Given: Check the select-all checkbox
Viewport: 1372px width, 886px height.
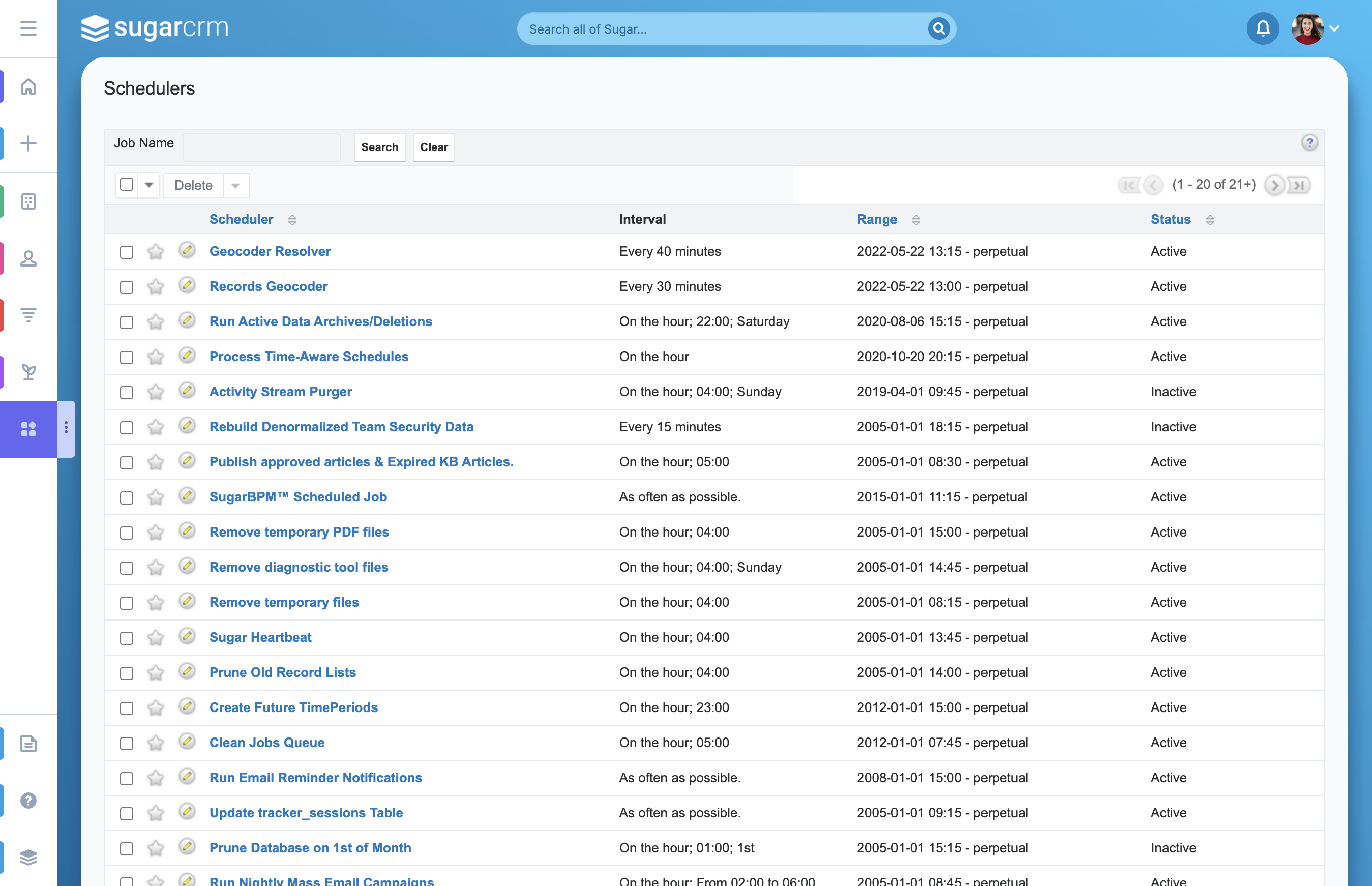Looking at the screenshot, I should coord(127,185).
